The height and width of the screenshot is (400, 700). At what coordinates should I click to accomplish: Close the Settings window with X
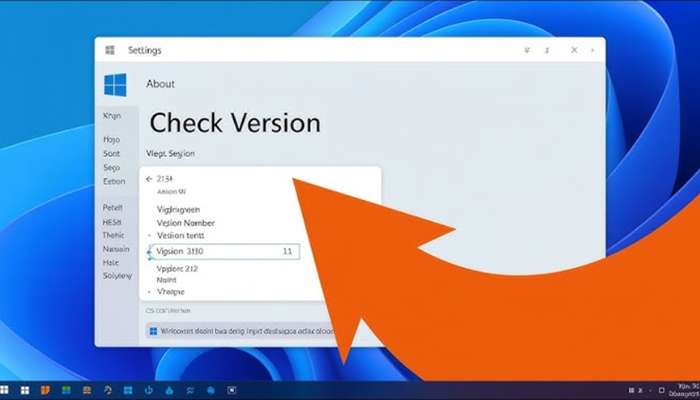574,50
